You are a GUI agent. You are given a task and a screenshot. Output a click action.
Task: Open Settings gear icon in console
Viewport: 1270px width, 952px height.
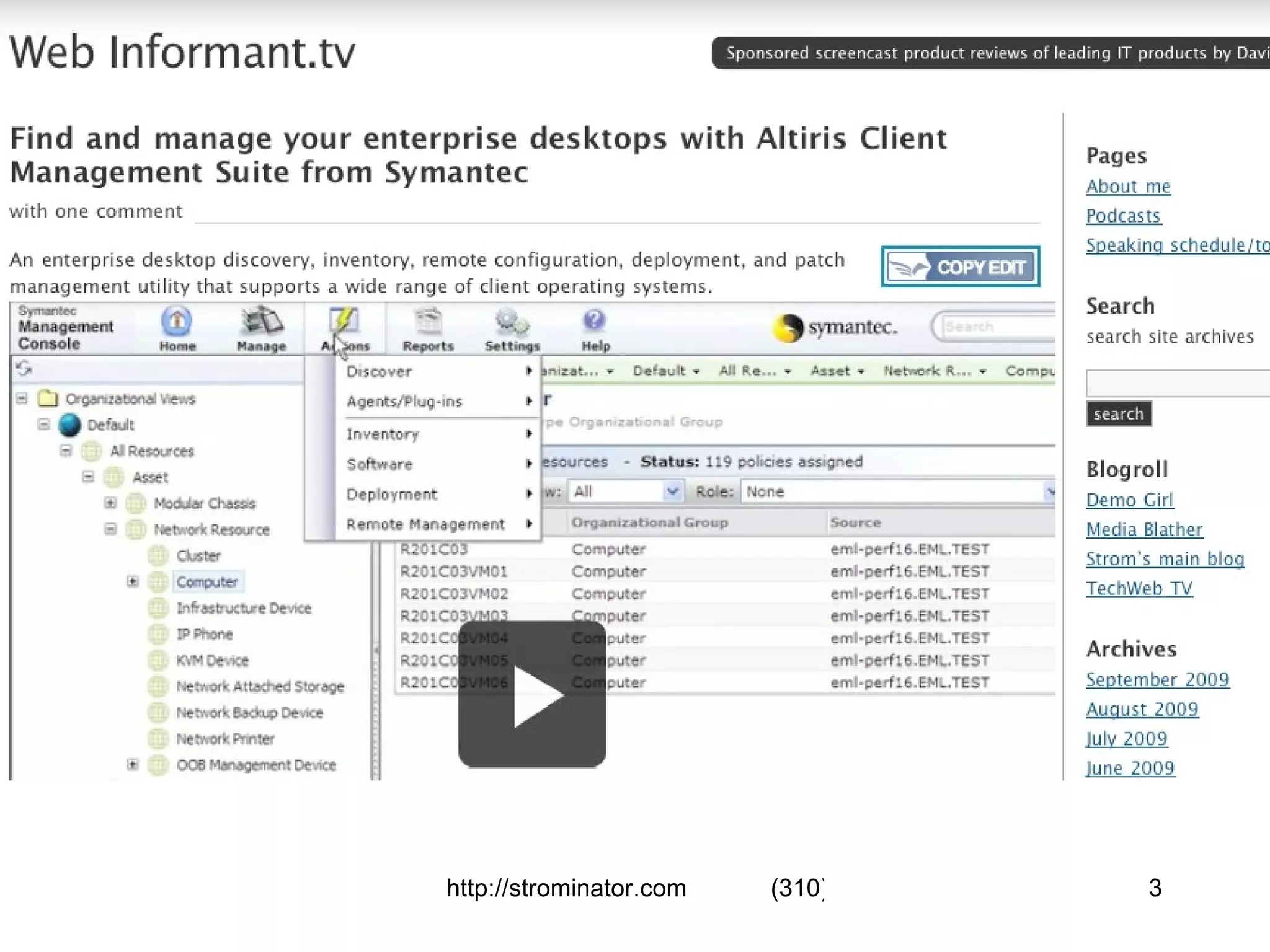pos(512,322)
